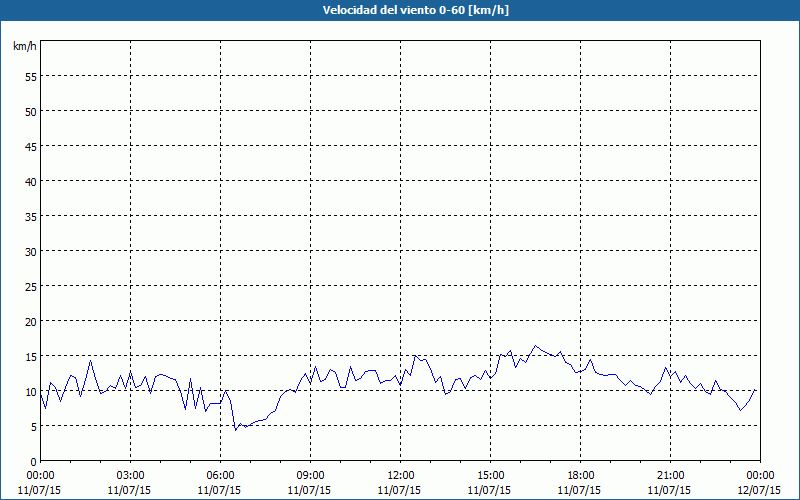Screen dimensions: 800x500
Task: Click the y-axis value 25
Action: tap(31, 286)
